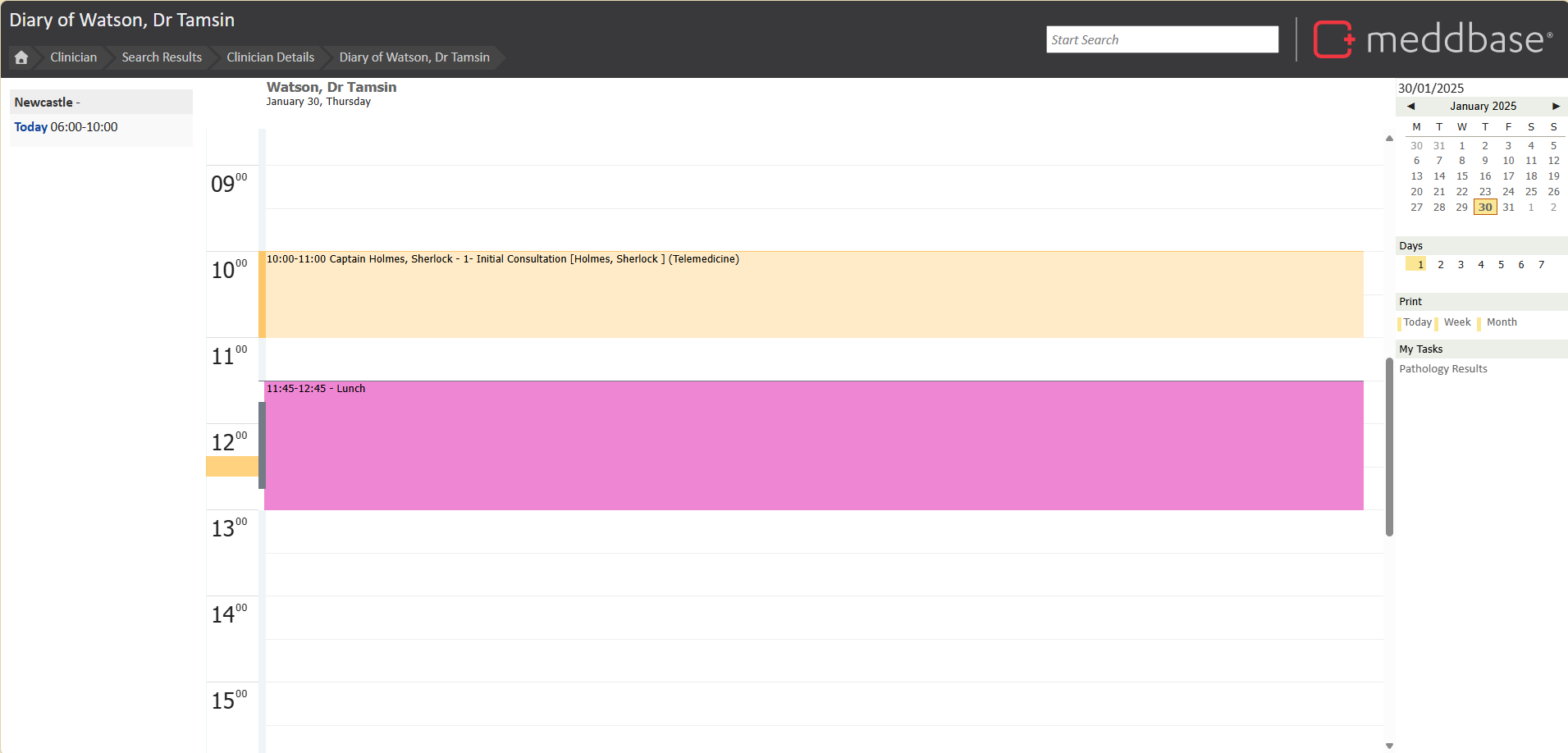Select the 1 day view option

(x=1419, y=265)
